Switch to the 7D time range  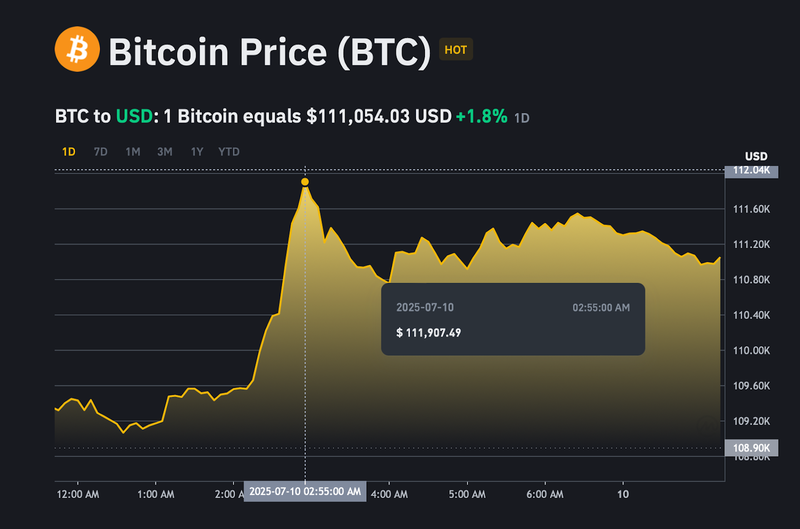[100, 152]
